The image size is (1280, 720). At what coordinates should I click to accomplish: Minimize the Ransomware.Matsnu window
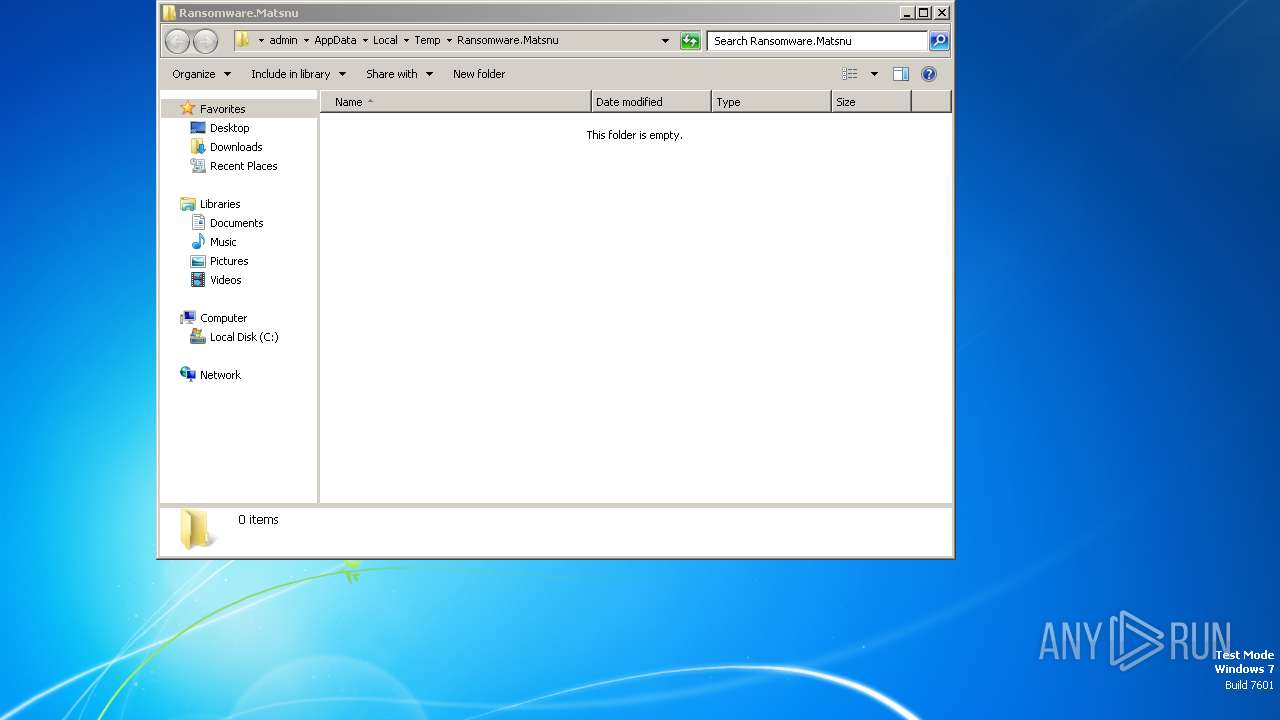click(x=907, y=13)
